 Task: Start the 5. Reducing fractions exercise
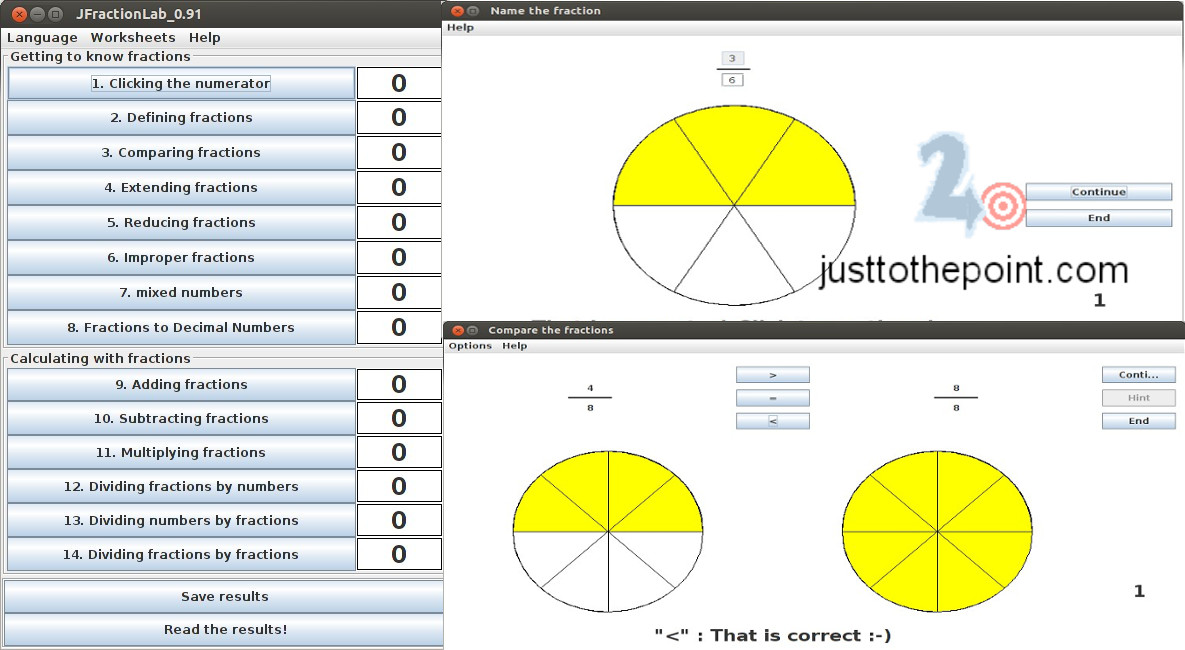click(x=181, y=223)
